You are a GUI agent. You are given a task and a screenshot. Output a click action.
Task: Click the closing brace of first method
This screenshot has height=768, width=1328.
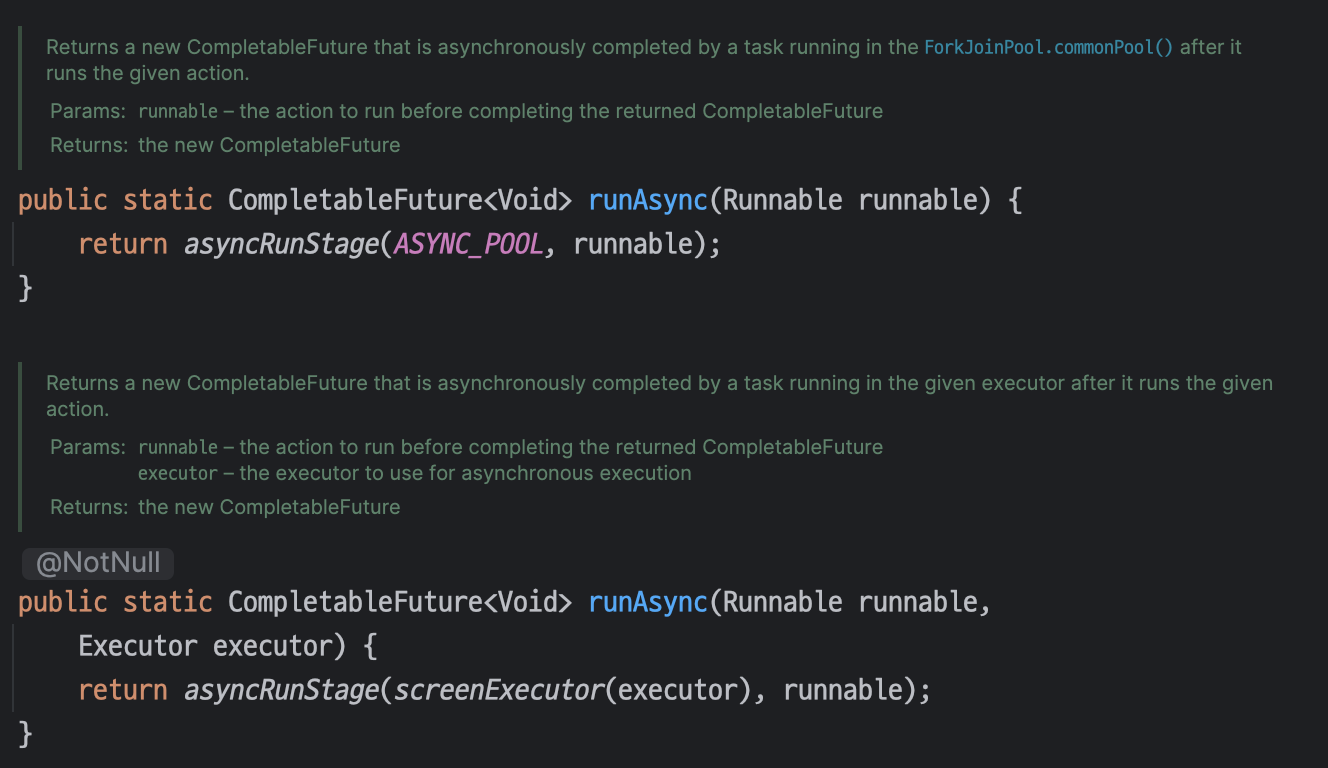(26, 288)
